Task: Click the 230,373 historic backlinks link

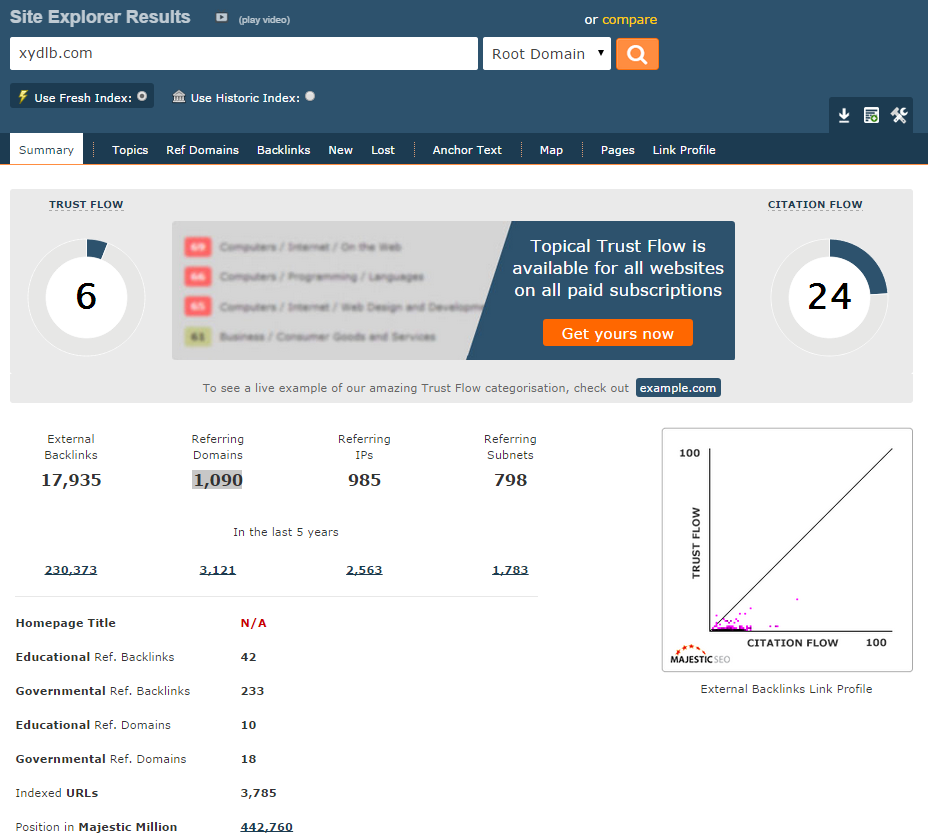Action: pyautogui.click(x=71, y=570)
